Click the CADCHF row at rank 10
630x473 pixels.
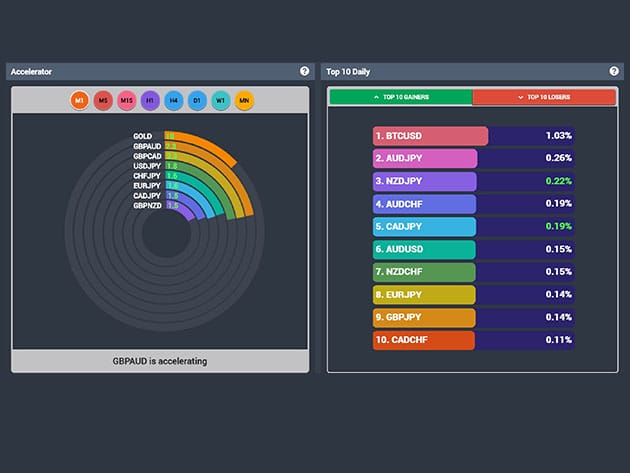pyautogui.click(x=473, y=340)
